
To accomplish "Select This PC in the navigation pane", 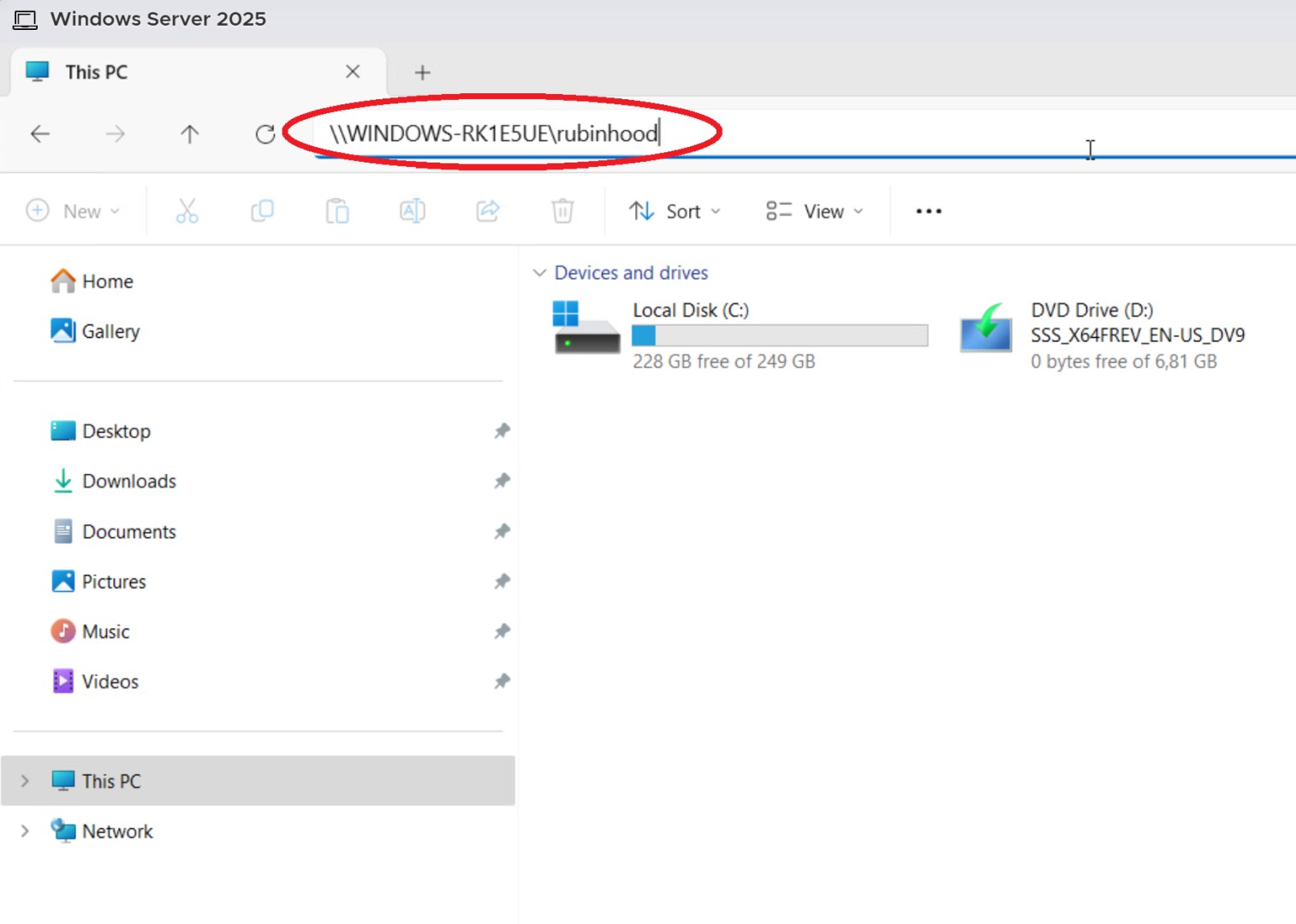I will click(258, 780).
